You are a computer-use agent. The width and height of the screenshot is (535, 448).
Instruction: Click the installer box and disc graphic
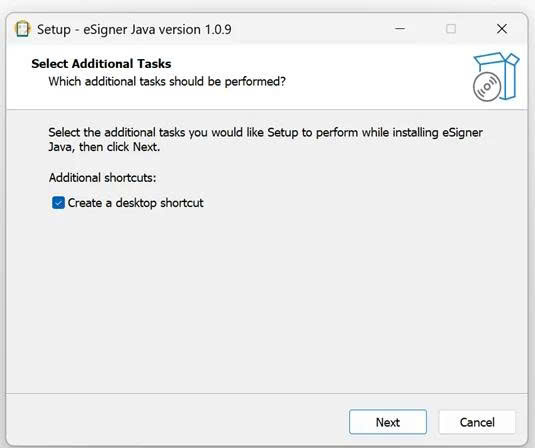[x=496, y=77]
